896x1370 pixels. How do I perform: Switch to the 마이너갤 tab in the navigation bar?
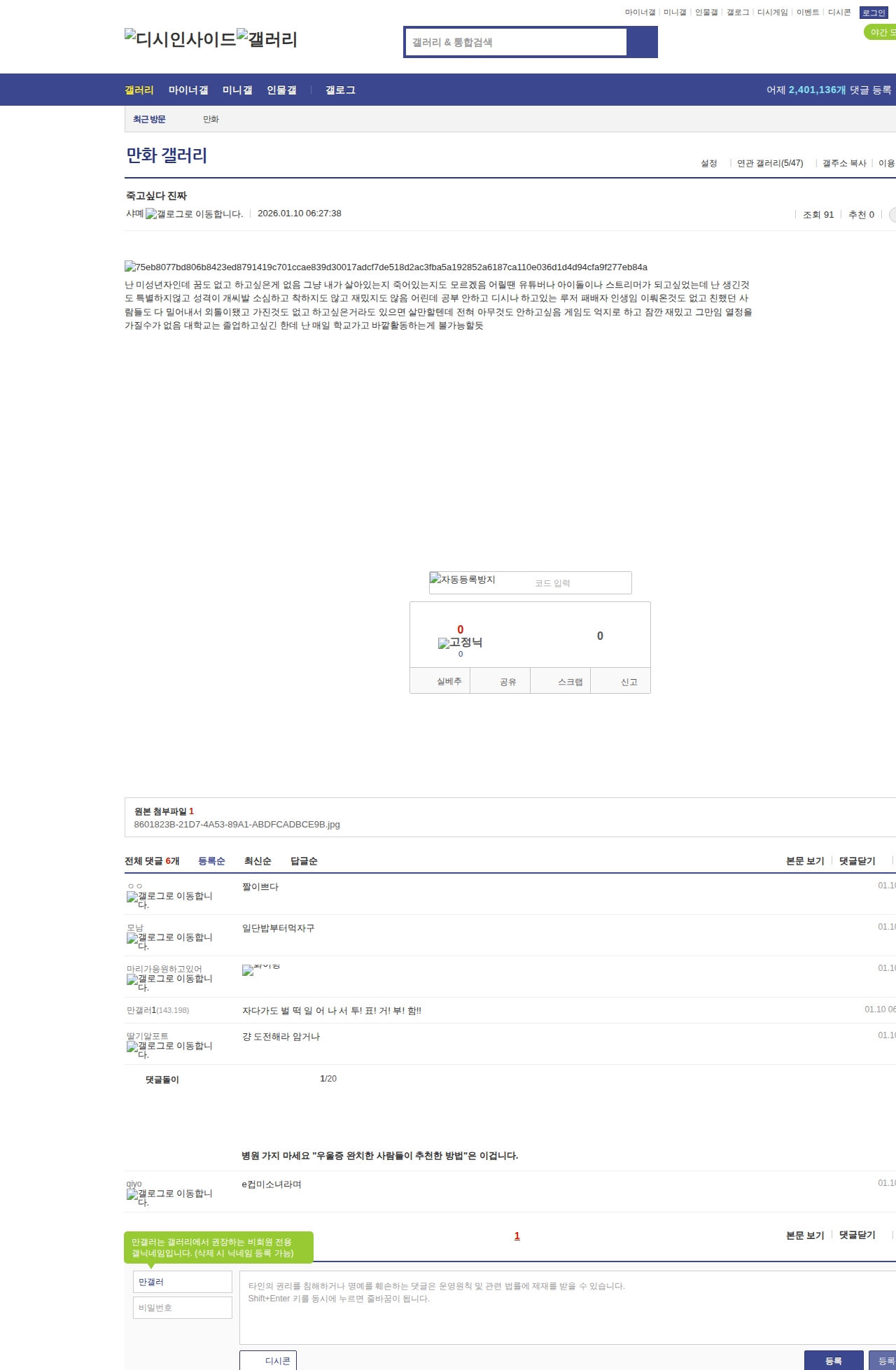[x=188, y=90]
